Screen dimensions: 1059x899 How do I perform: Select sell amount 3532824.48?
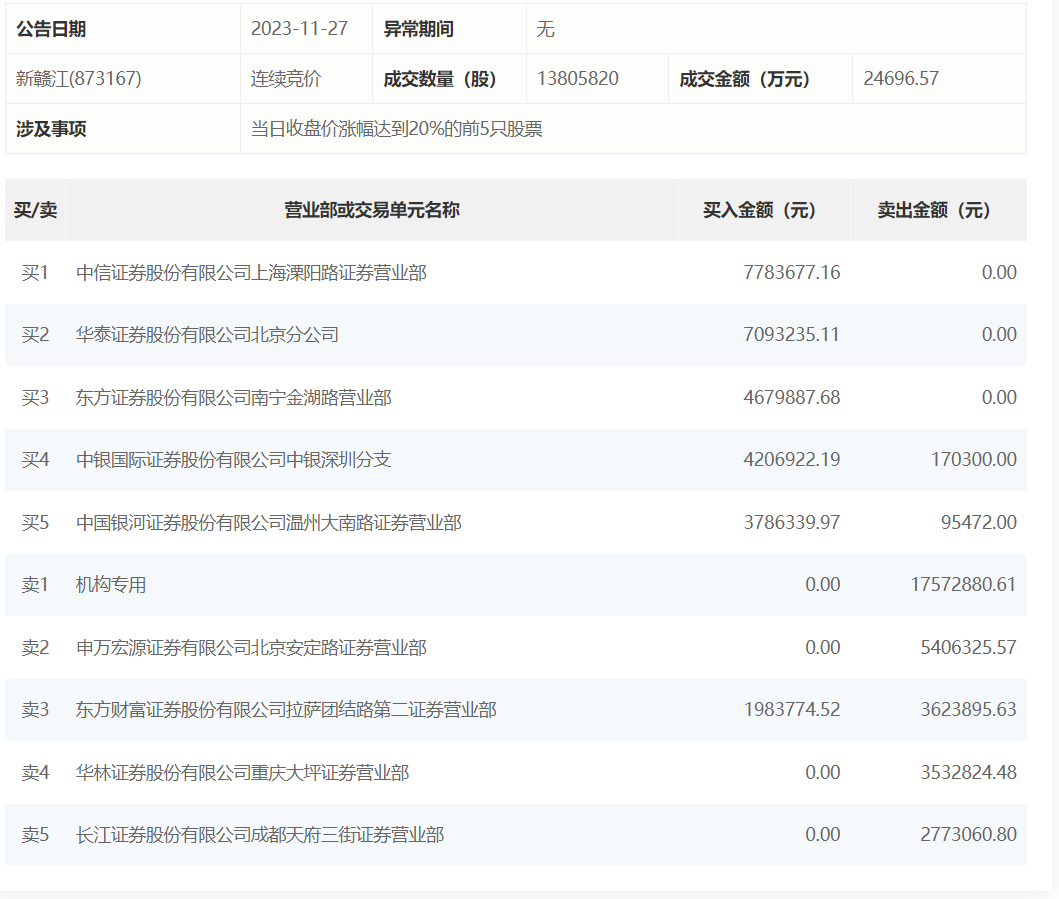click(x=968, y=772)
